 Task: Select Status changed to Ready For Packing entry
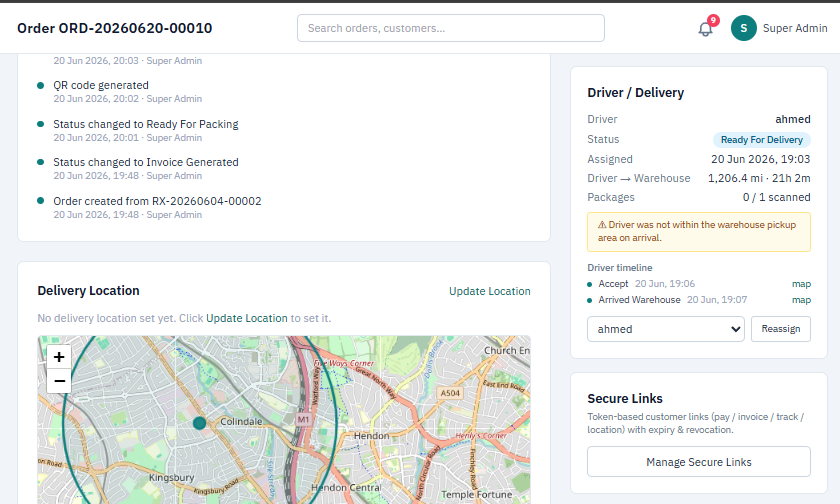click(x=146, y=124)
